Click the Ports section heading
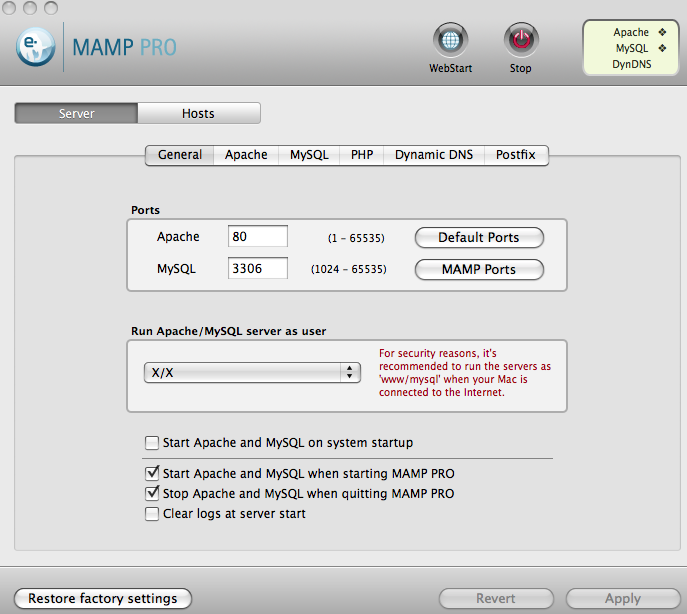Image resolution: width=687 pixels, height=614 pixels. pos(145,210)
